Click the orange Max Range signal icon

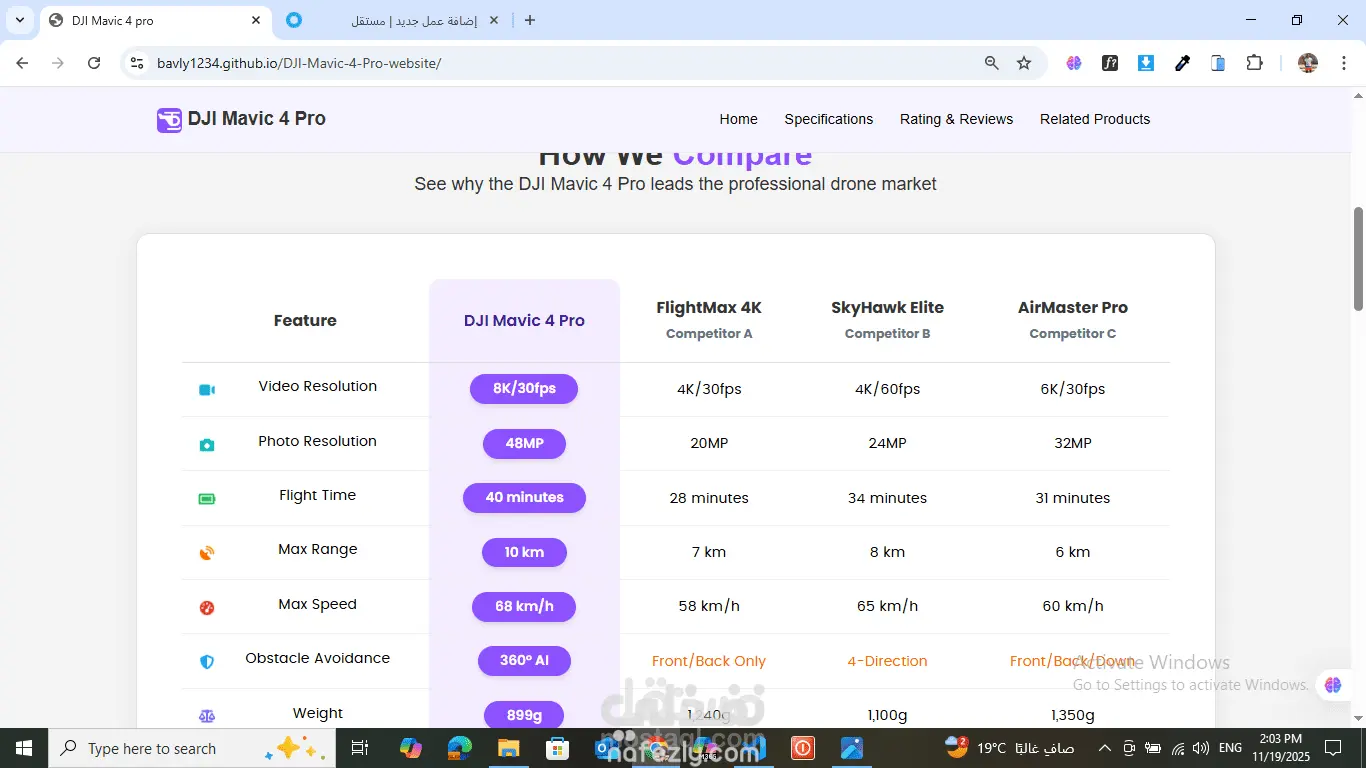(x=207, y=553)
